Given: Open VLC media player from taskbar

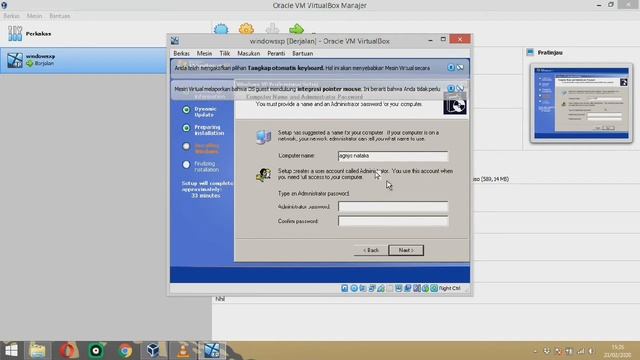Looking at the screenshot, I should point(182,351).
